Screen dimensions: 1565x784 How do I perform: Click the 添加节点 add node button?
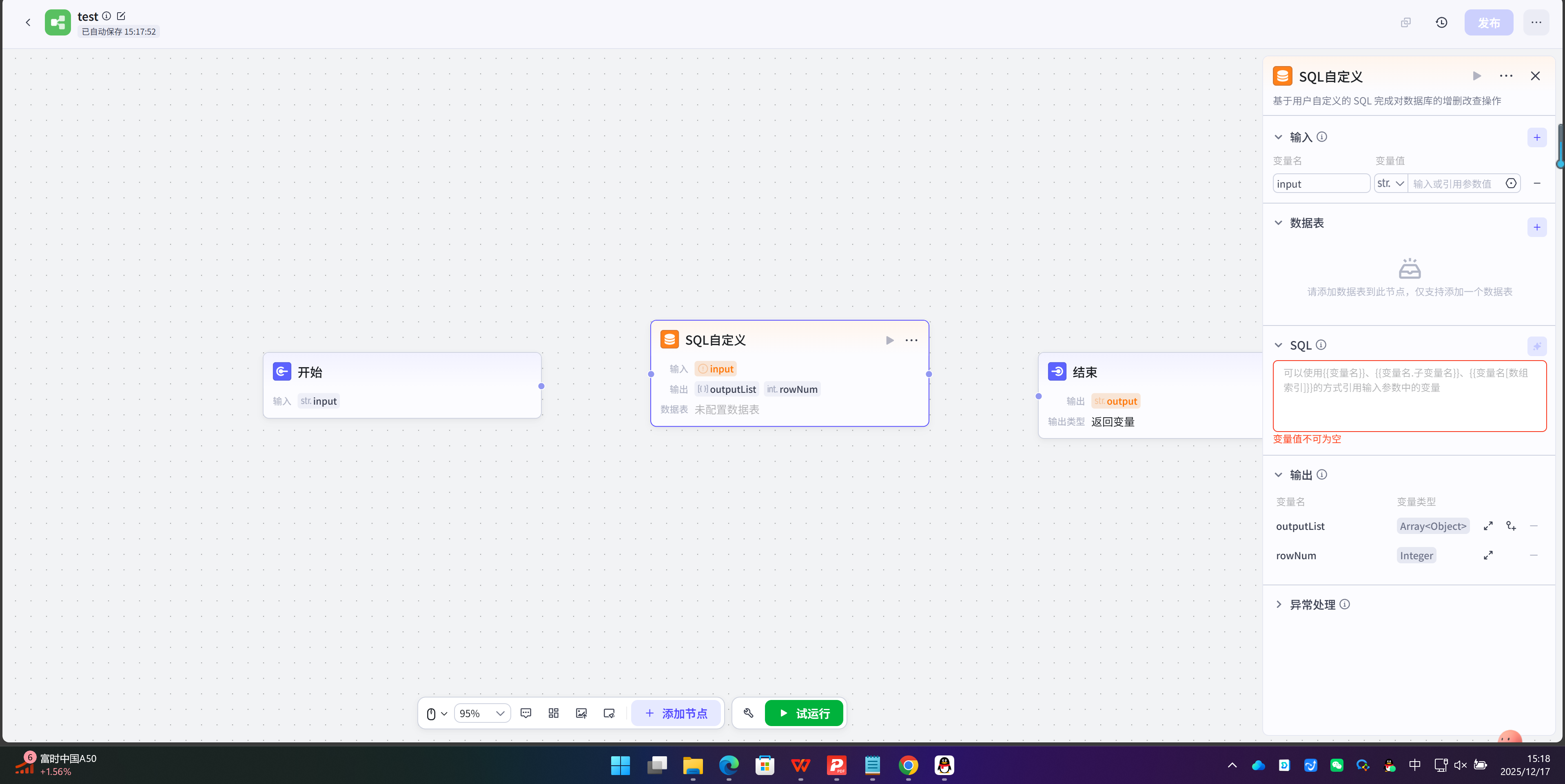676,713
